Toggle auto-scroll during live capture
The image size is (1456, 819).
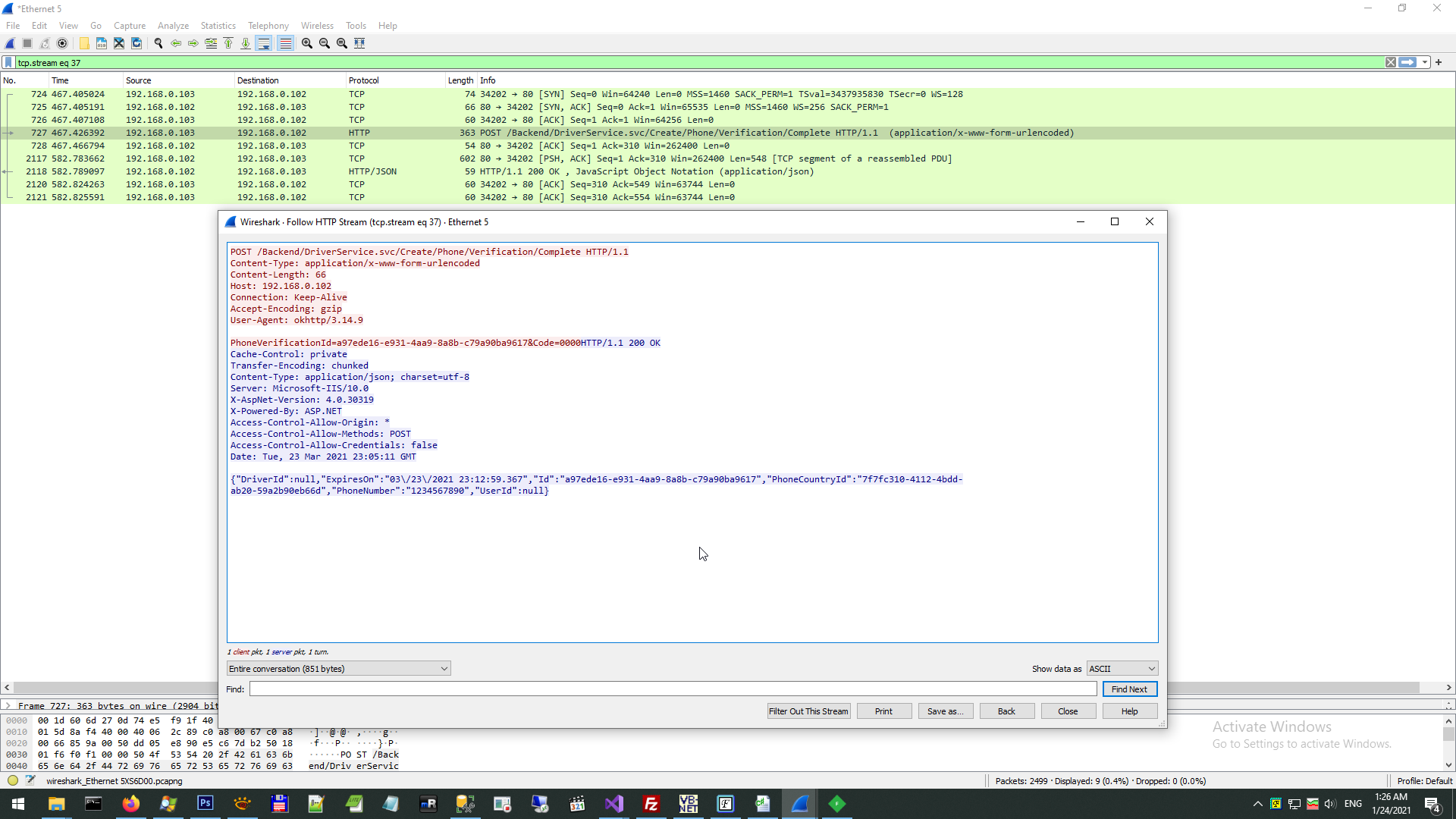click(x=263, y=43)
